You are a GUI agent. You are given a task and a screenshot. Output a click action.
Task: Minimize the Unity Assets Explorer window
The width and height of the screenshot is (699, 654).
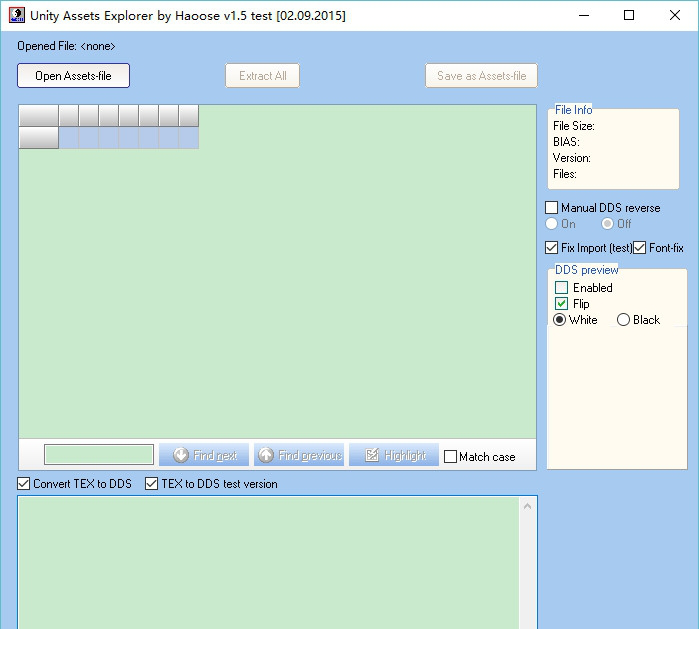click(x=584, y=15)
